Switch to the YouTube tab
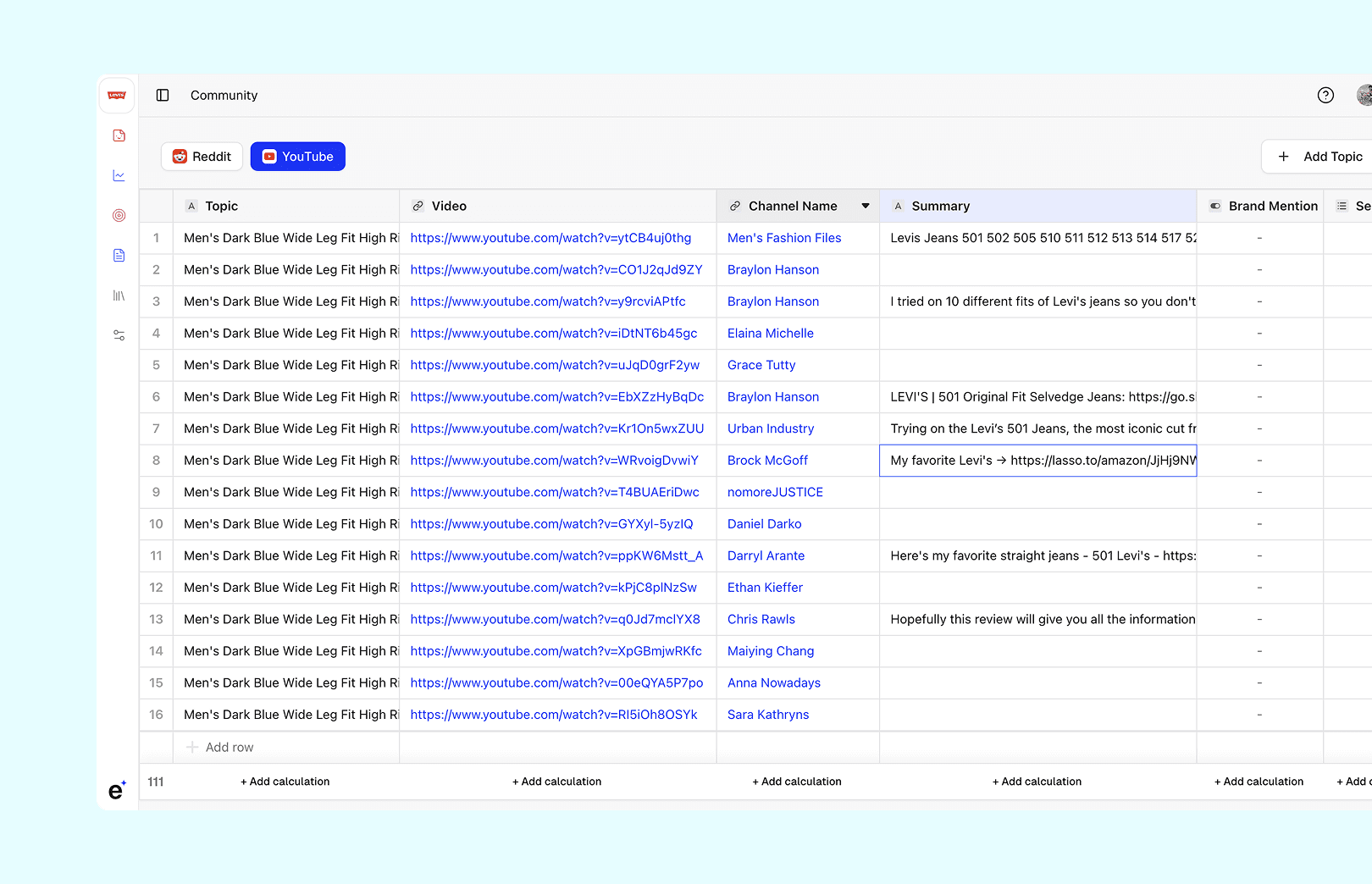 coord(298,157)
